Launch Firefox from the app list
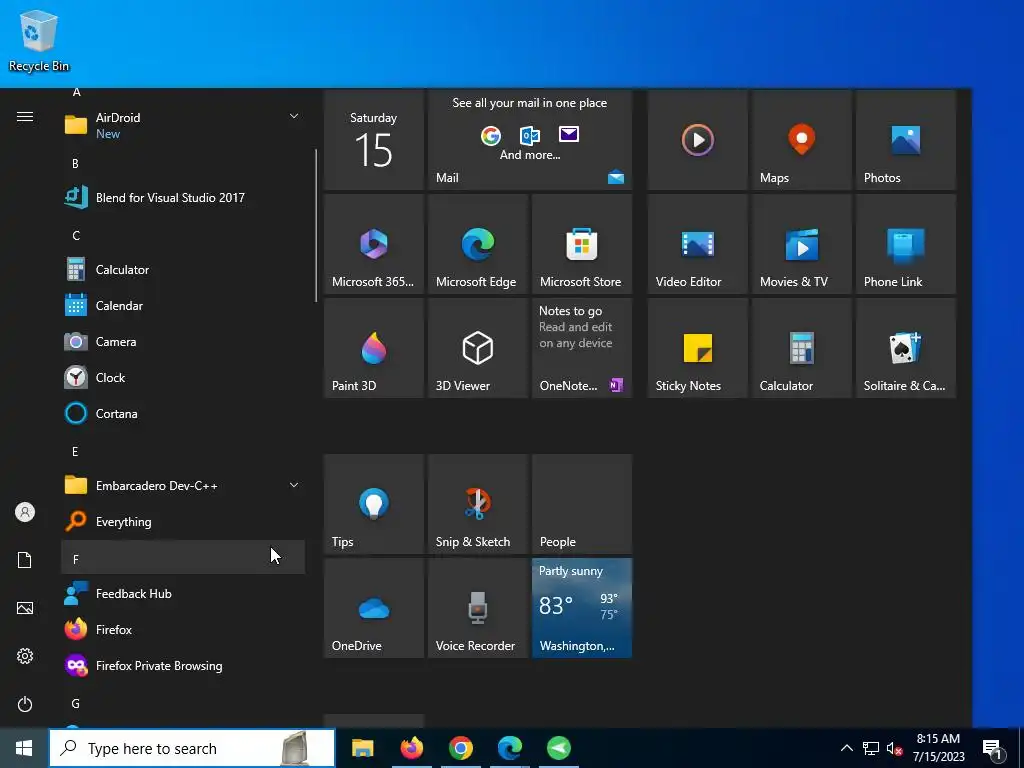1024x768 pixels. click(183, 630)
